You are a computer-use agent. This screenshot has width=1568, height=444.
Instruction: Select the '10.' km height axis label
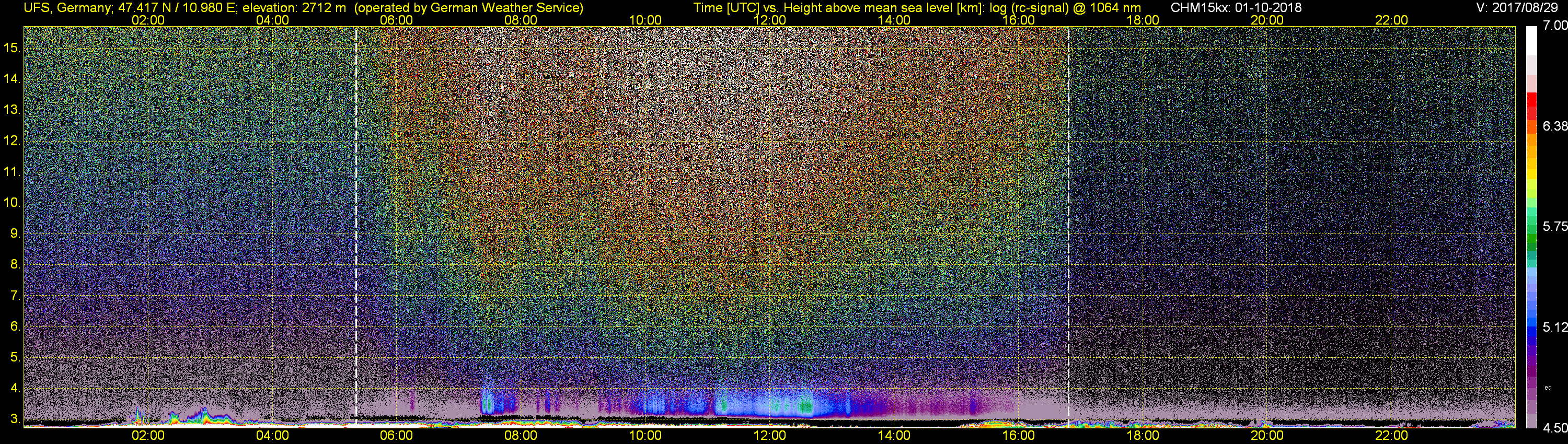[x=12, y=203]
